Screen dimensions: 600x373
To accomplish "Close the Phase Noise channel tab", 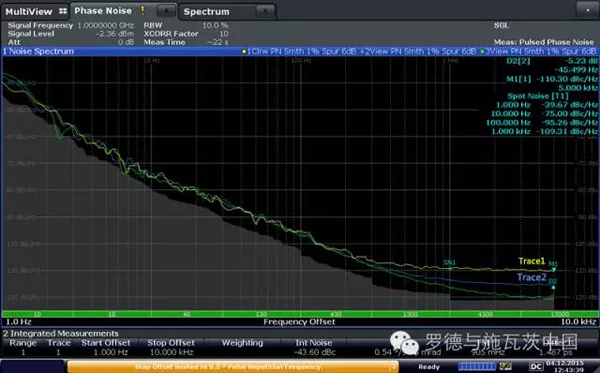I will pyautogui.click(x=166, y=11).
